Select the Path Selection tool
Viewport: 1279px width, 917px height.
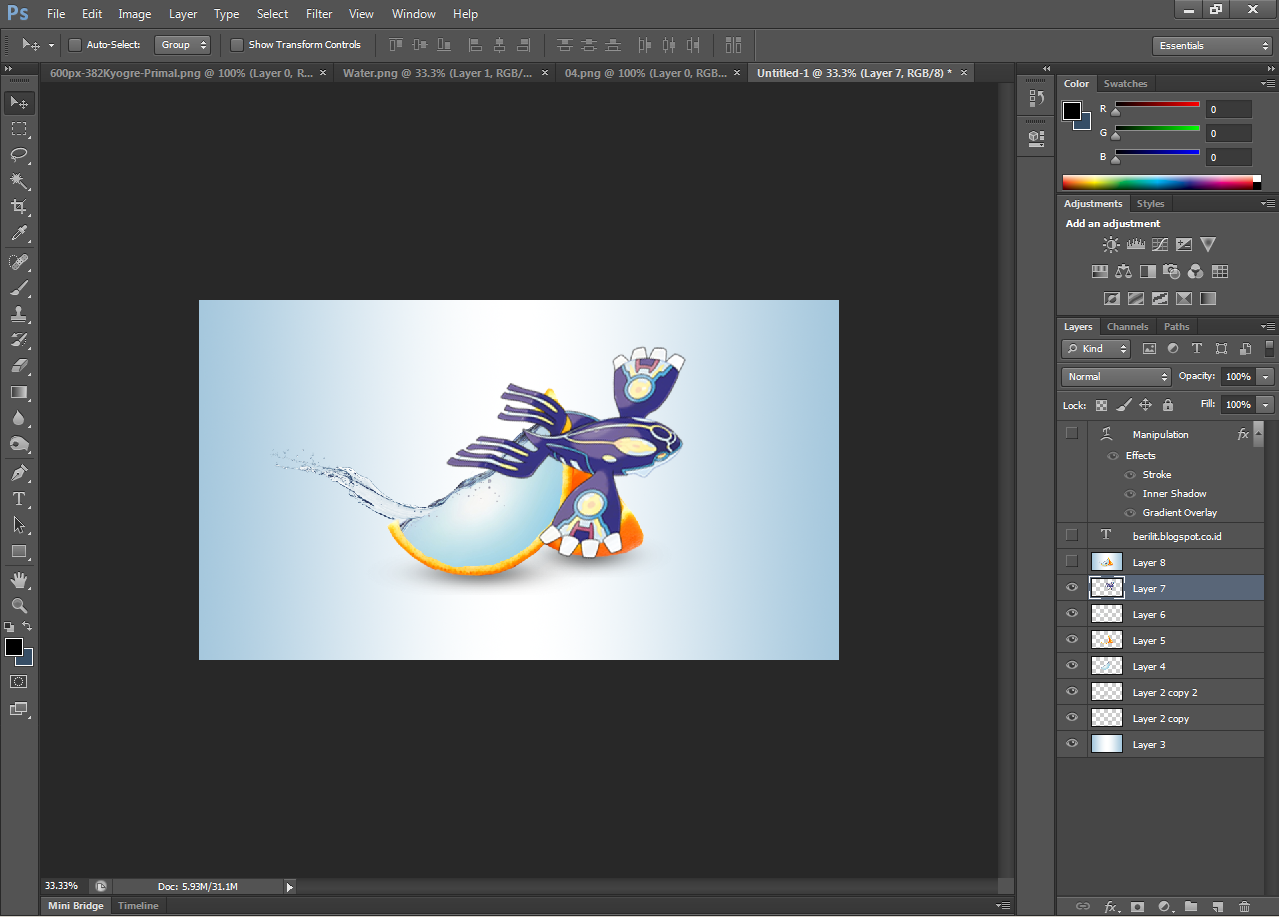click(x=19, y=525)
